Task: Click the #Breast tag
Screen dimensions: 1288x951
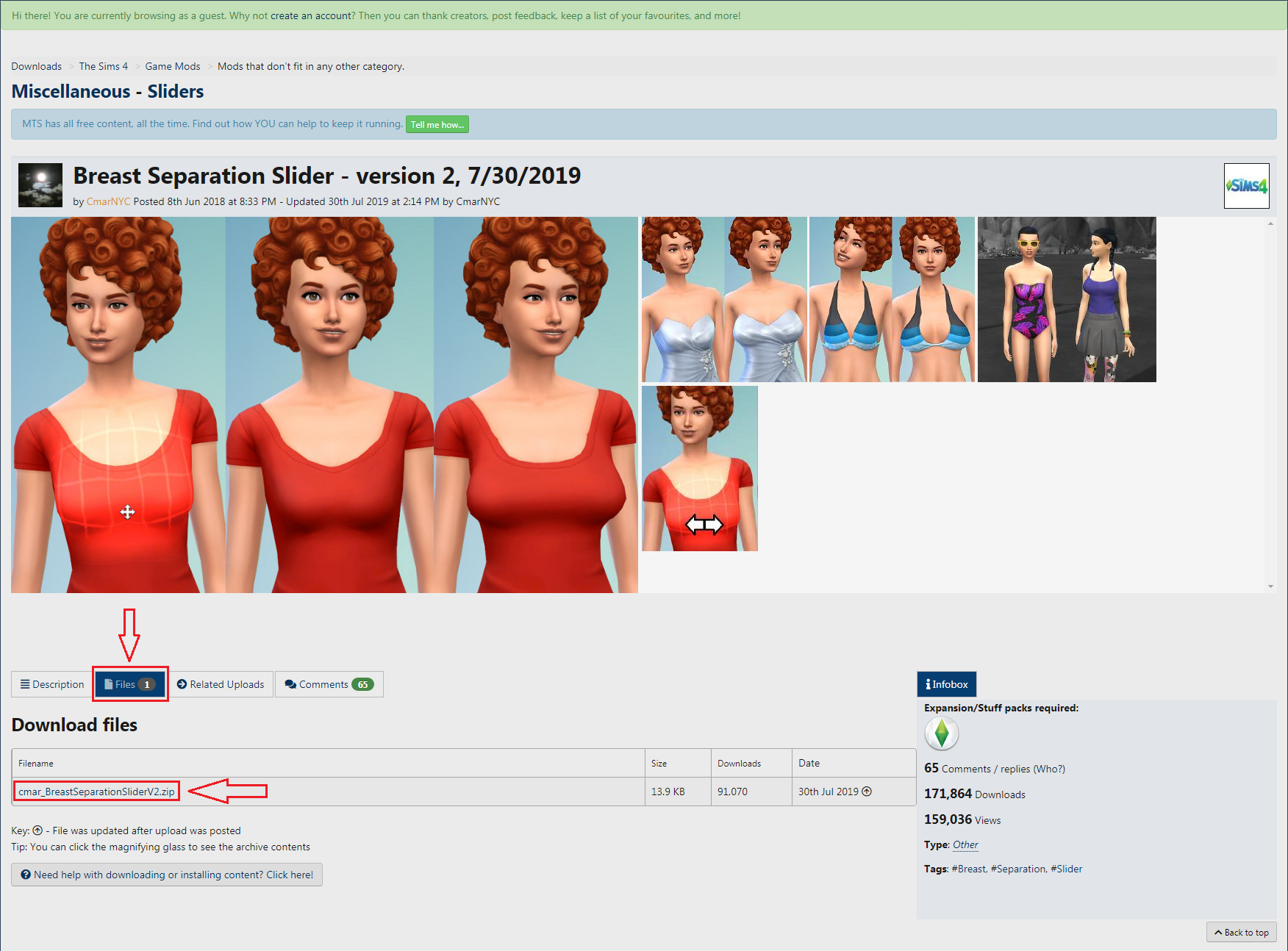Action: [x=969, y=869]
